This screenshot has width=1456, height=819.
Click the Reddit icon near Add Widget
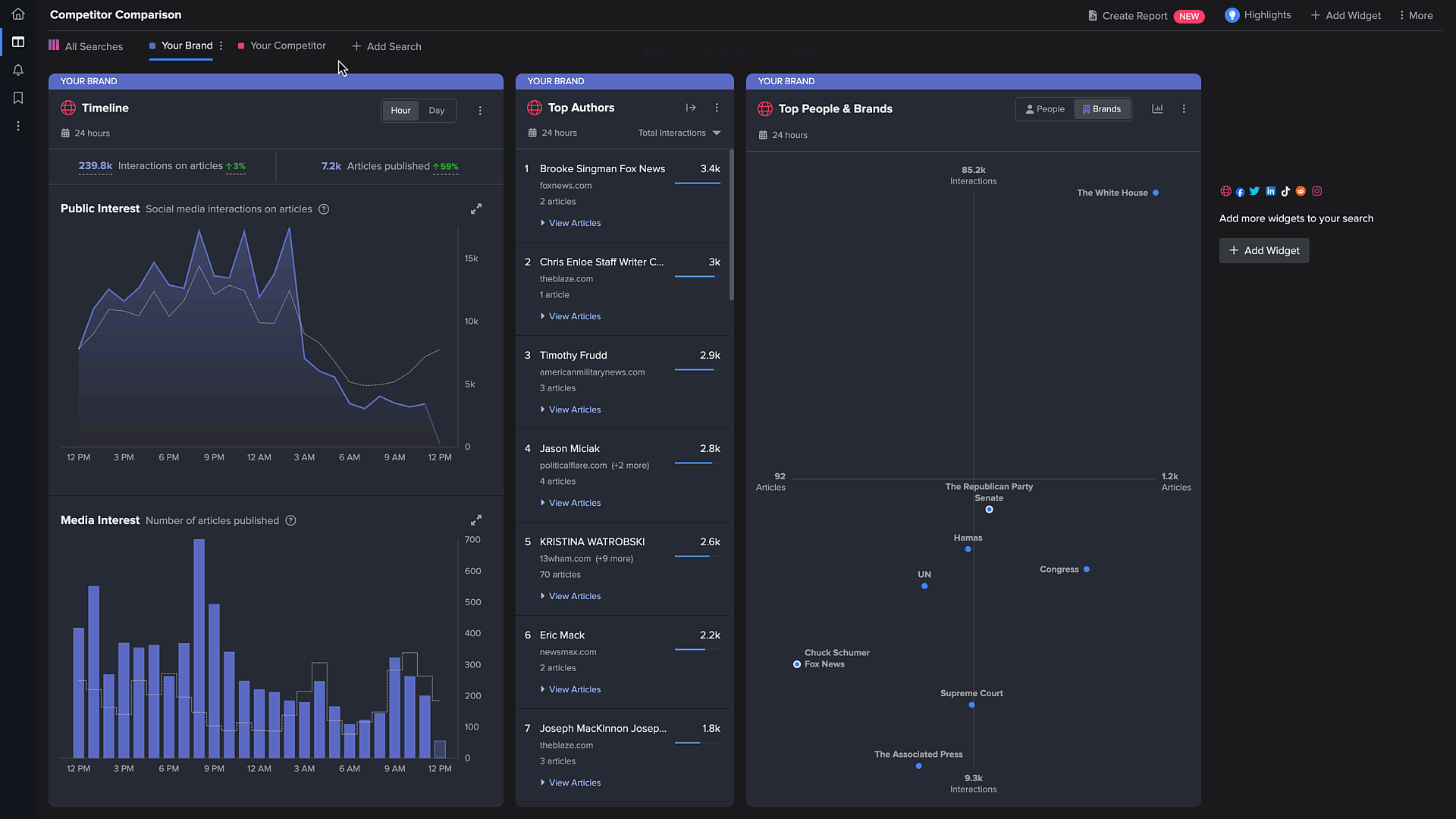[1301, 191]
